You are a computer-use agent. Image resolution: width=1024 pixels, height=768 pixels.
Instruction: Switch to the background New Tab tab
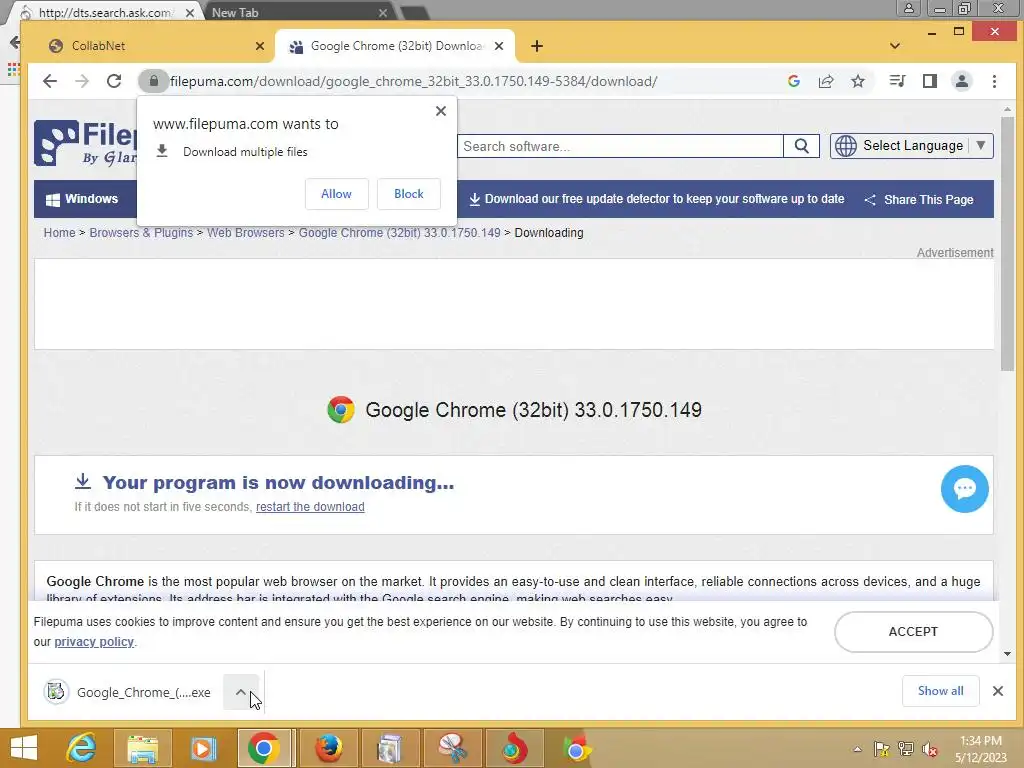(297, 12)
